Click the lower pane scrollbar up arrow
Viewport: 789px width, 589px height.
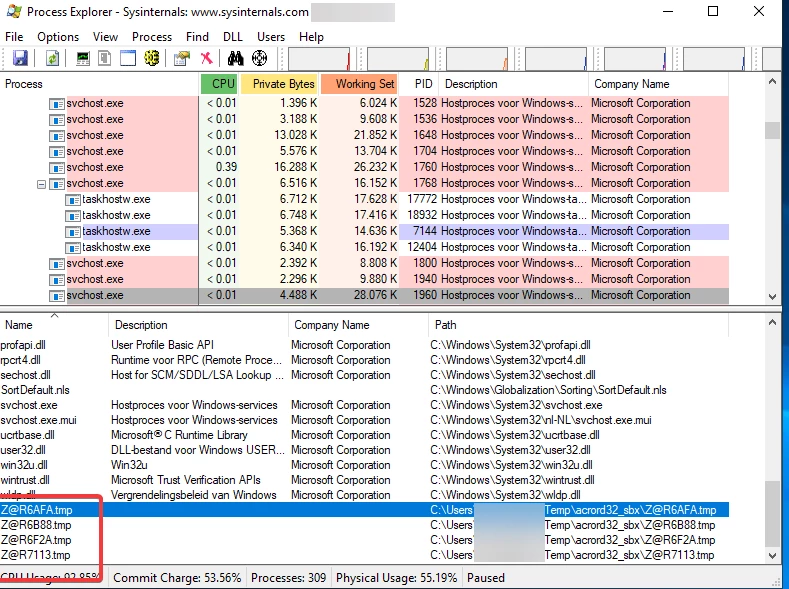coord(772,322)
